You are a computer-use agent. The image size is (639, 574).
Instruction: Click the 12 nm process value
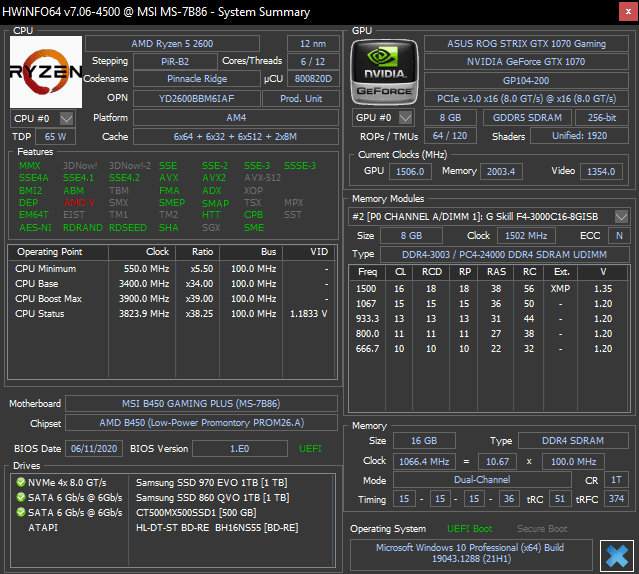[x=313, y=44]
